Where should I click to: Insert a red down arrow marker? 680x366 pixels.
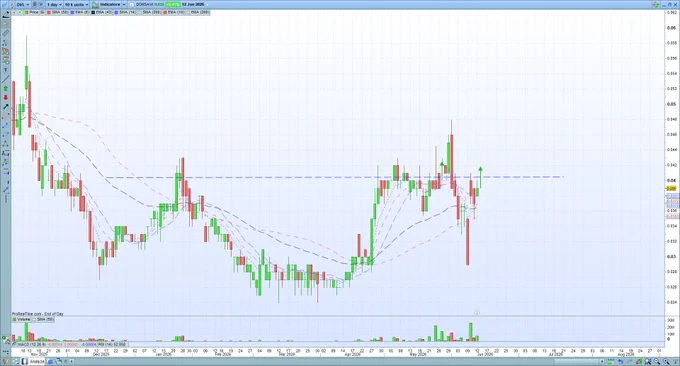(x=6, y=97)
